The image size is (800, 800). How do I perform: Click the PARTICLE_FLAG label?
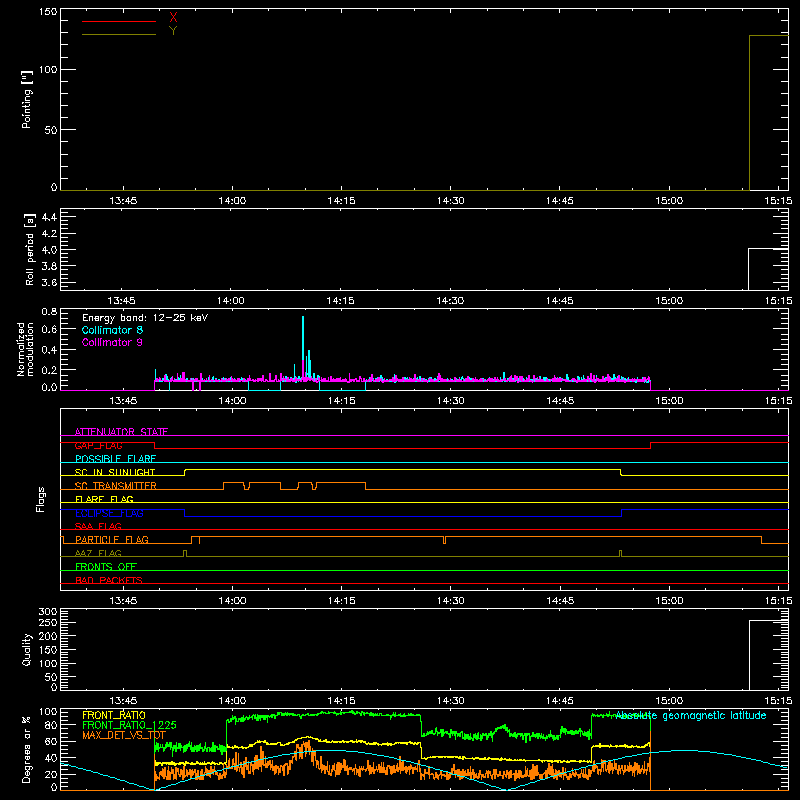(112, 539)
